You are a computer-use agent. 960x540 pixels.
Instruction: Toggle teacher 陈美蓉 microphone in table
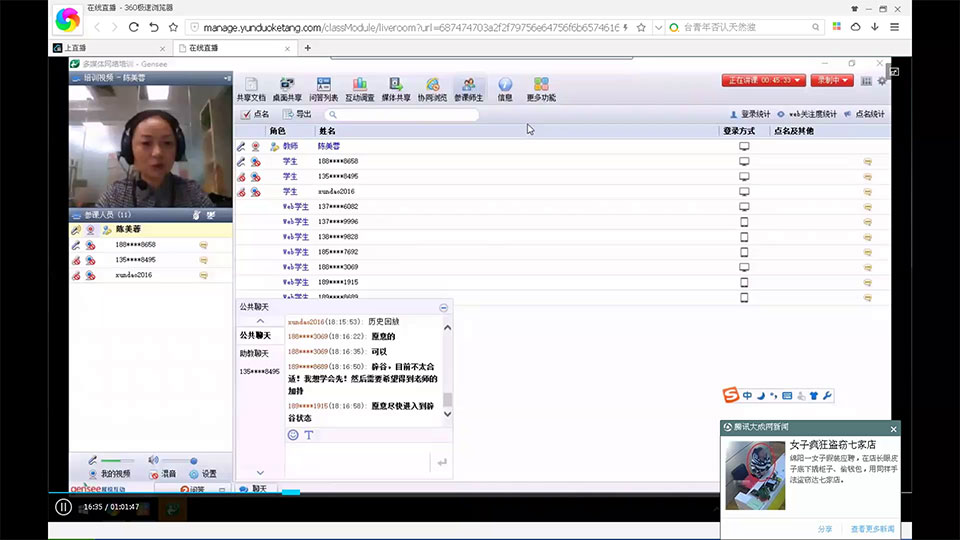pyautogui.click(x=241, y=146)
